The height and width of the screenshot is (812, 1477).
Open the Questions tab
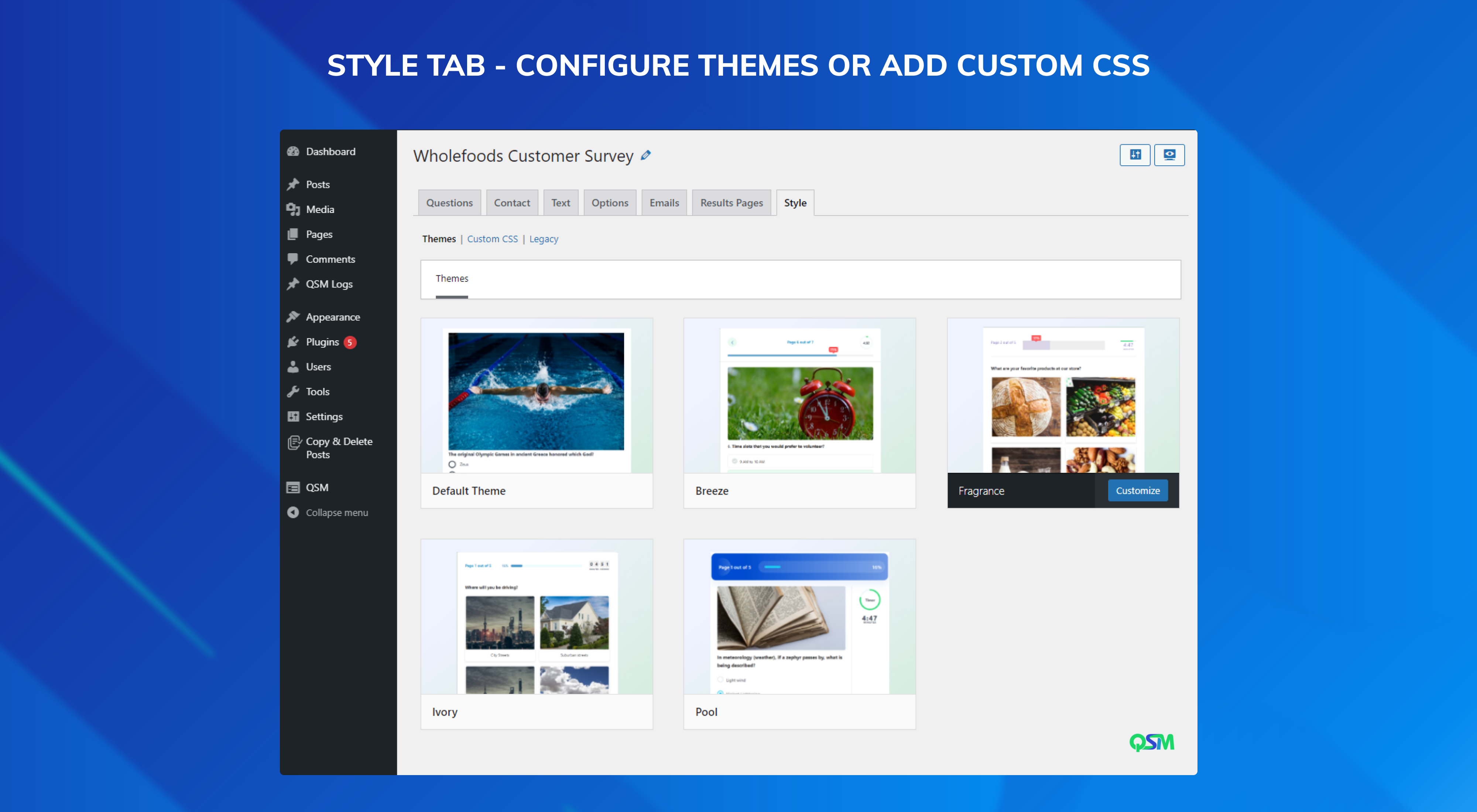click(x=449, y=203)
